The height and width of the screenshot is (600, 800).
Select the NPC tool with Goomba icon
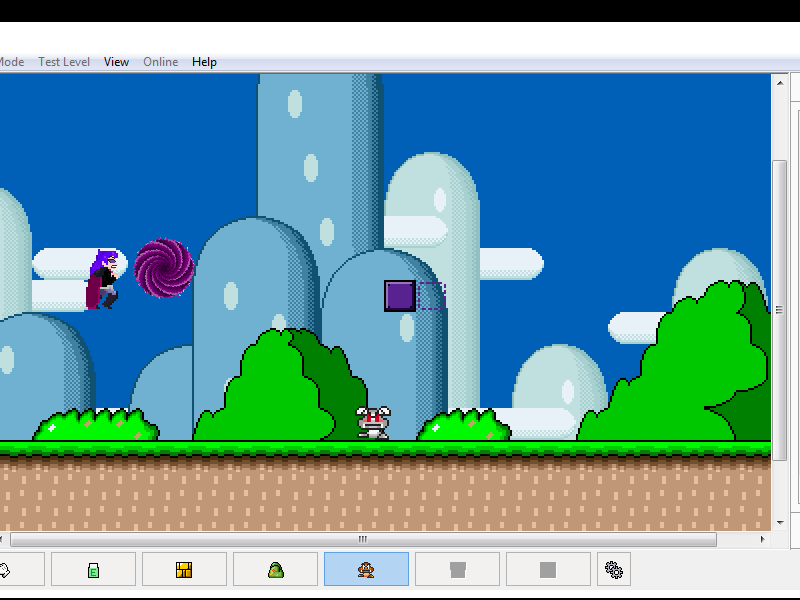click(366, 569)
